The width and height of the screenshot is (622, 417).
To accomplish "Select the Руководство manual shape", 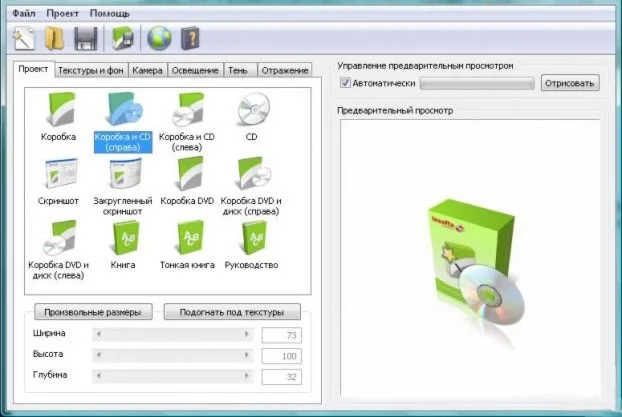I will coord(251,245).
